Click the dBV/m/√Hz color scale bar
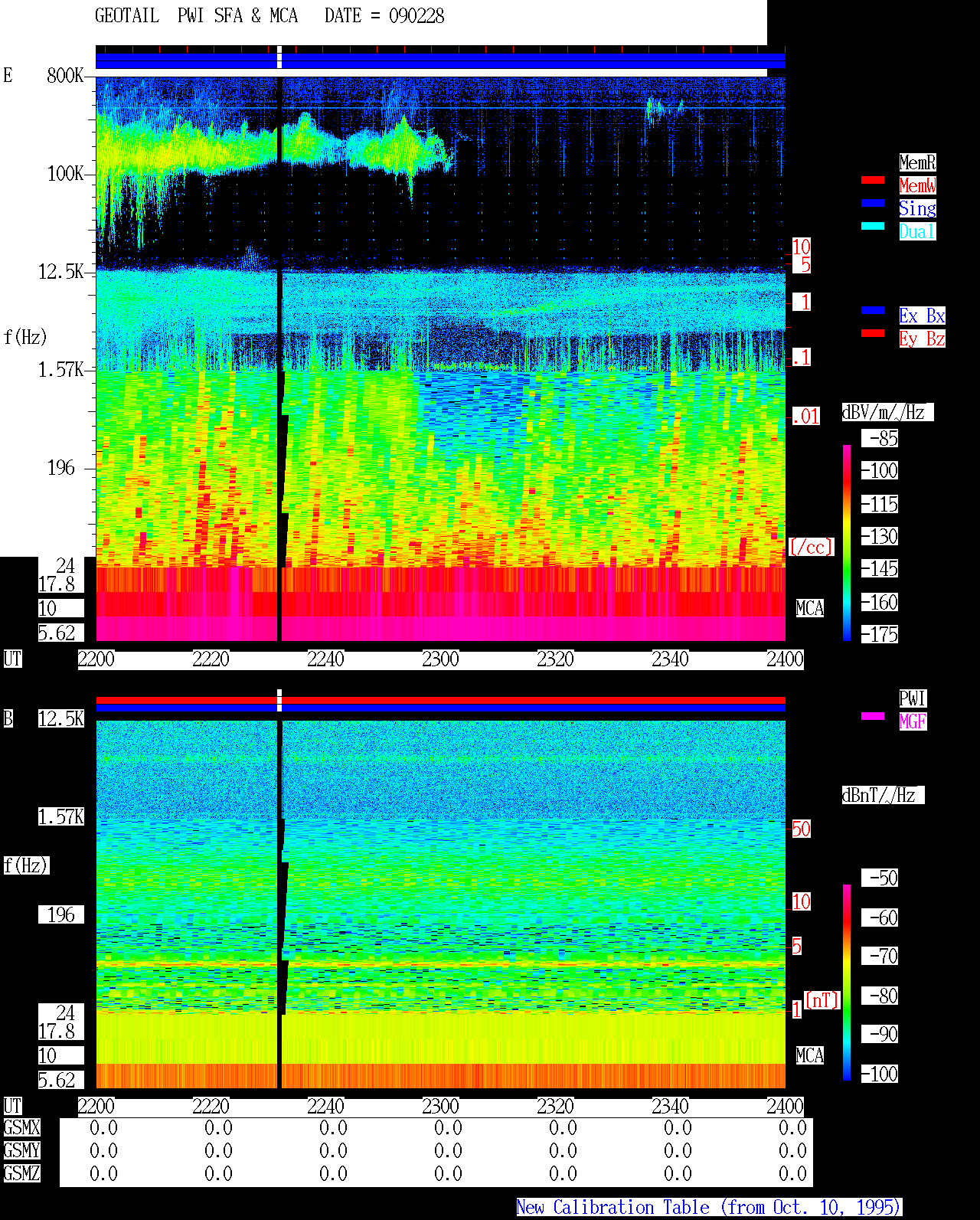 tap(847, 542)
